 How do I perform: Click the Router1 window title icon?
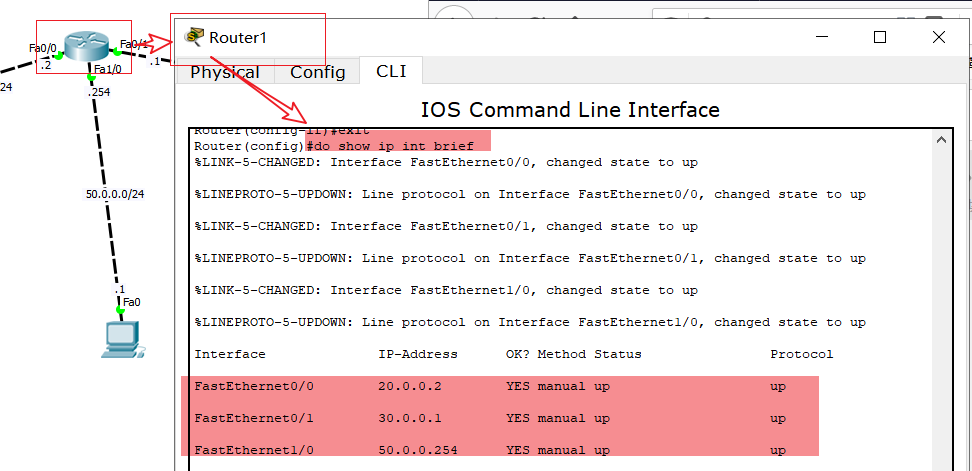(x=195, y=37)
